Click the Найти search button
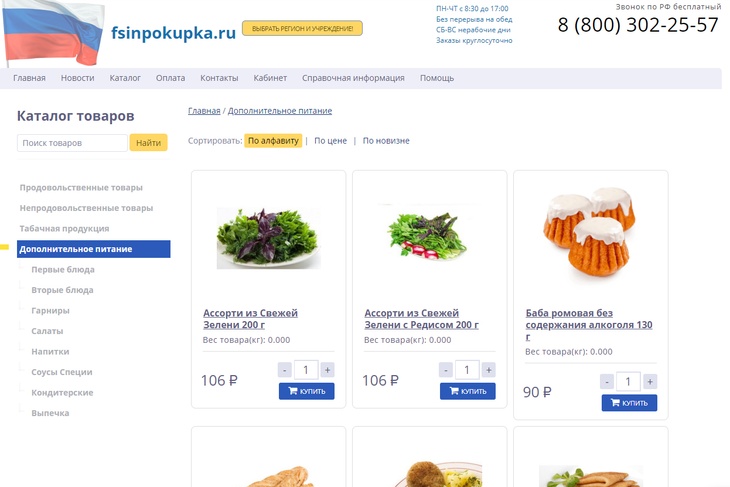Viewport: 730px width, 487px height. coord(148,143)
